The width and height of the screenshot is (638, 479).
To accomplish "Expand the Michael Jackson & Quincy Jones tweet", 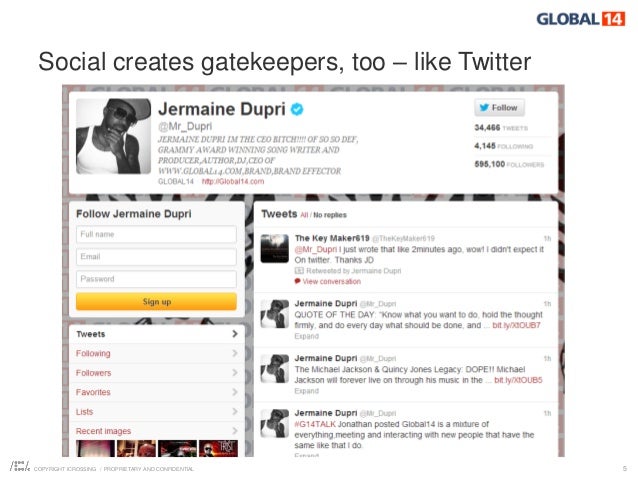I will (x=306, y=391).
